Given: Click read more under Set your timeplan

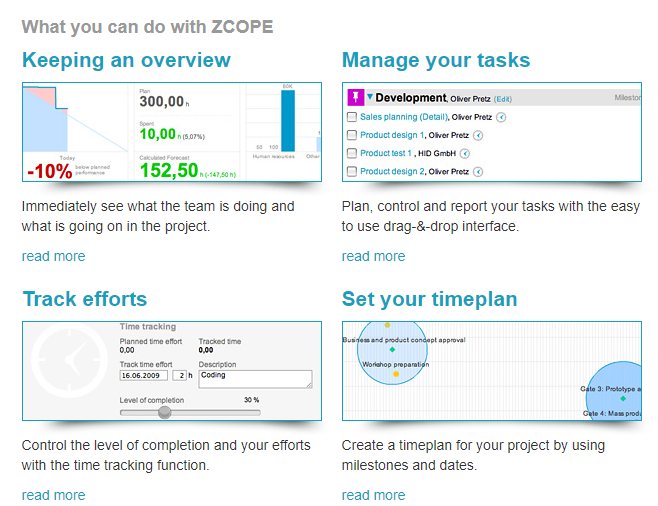Looking at the screenshot, I should 373,495.
